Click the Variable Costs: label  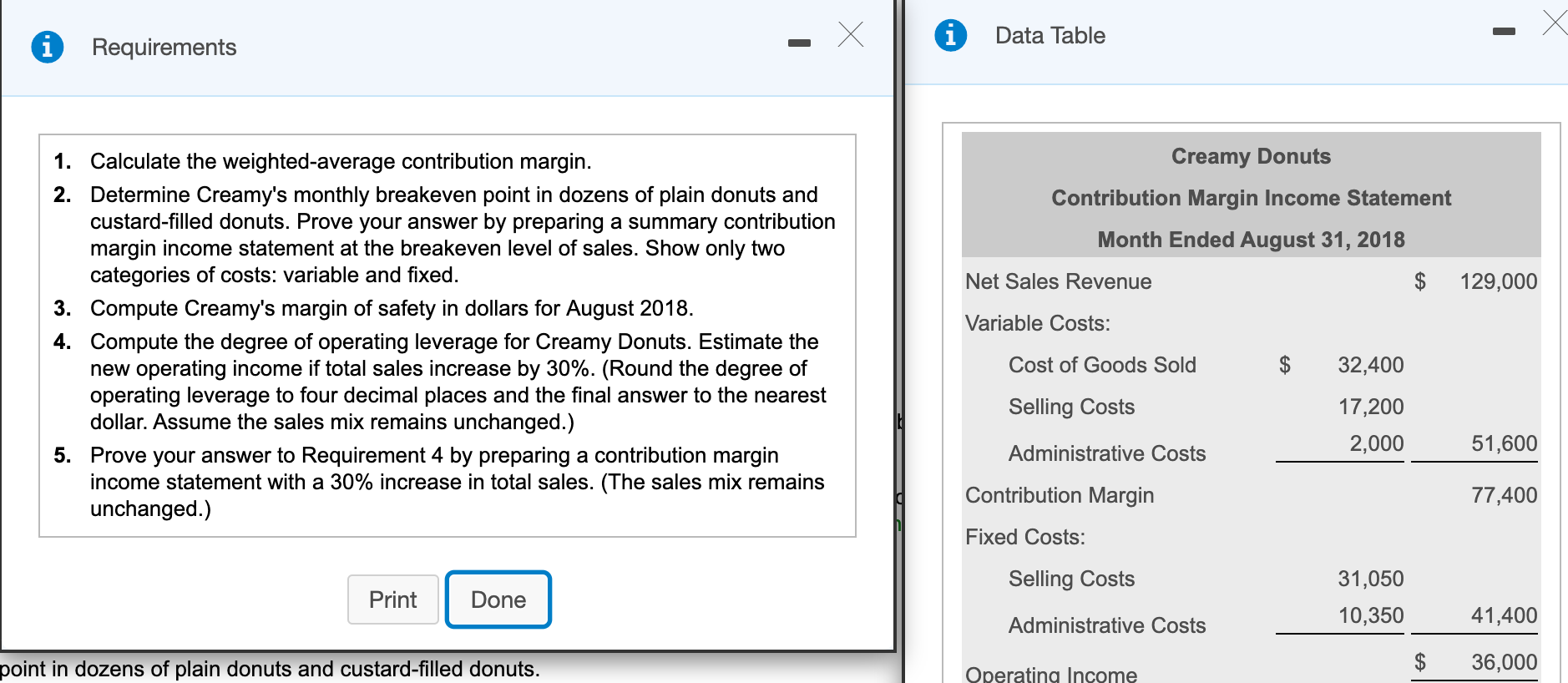(x=1038, y=323)
